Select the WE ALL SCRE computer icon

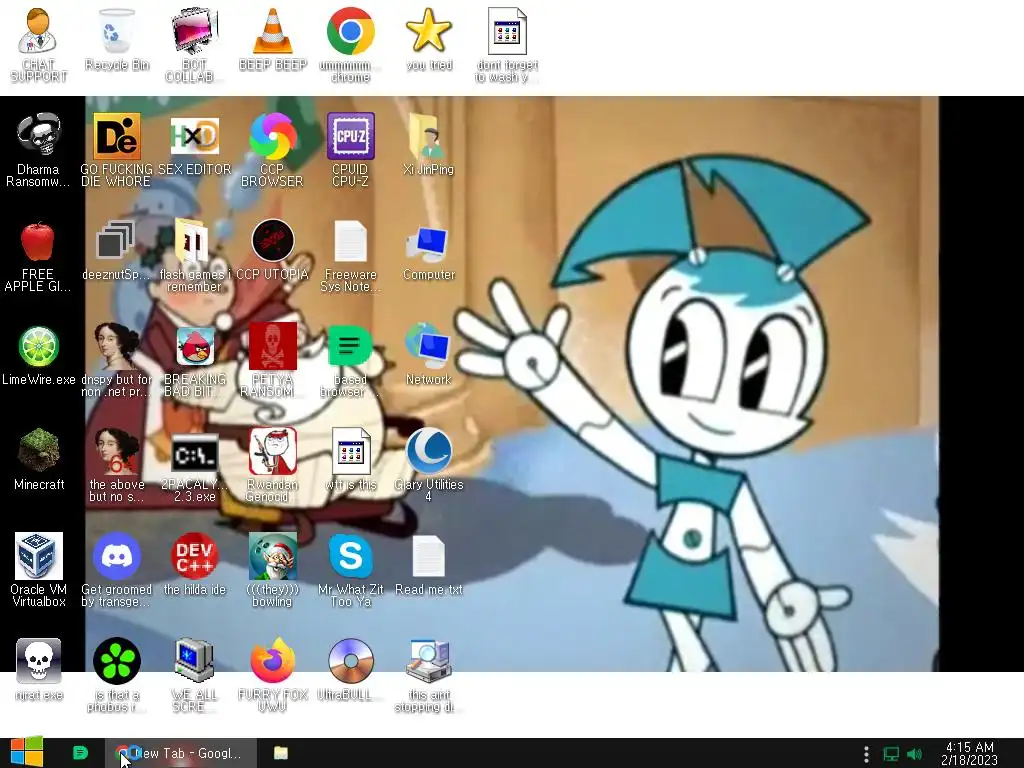(x=195, y=676)
